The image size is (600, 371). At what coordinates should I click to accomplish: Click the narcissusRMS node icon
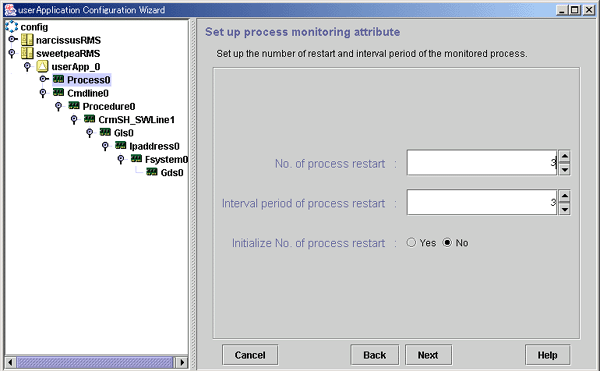pos(27,40)
